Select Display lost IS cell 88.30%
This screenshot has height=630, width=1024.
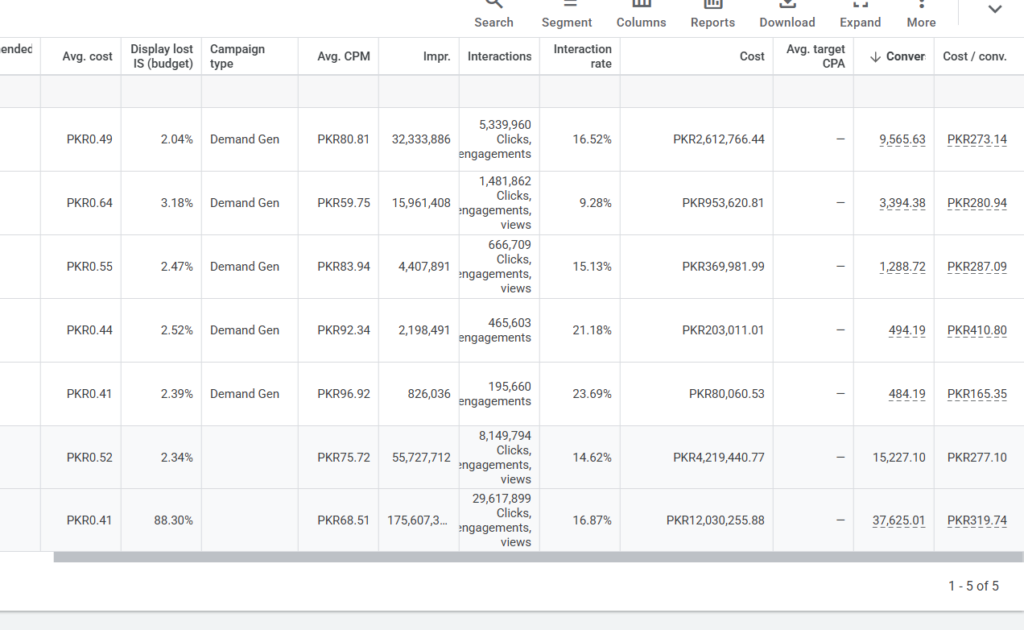coord(173,520)
